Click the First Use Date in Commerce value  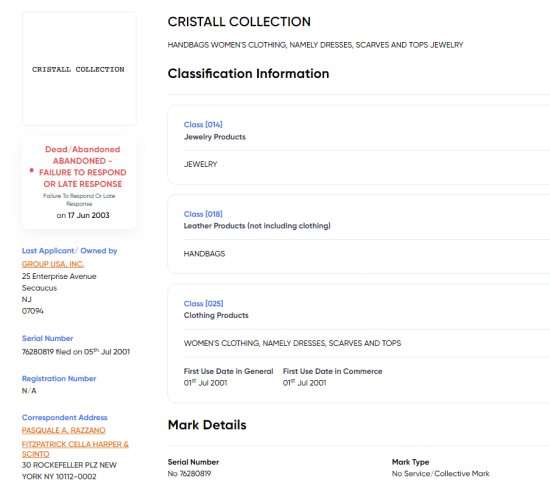pyautogui.click(x=304, y=383)
